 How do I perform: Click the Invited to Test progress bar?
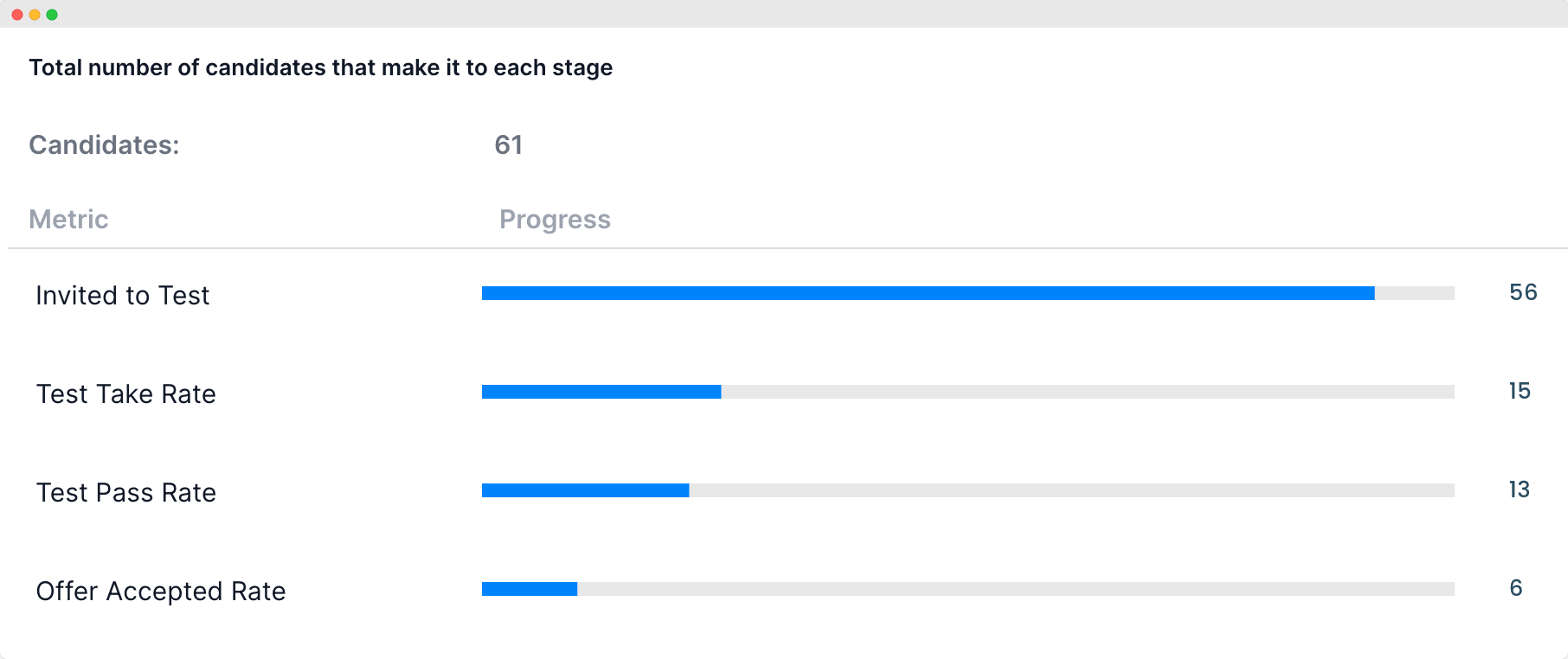click(x=967, y=293)
